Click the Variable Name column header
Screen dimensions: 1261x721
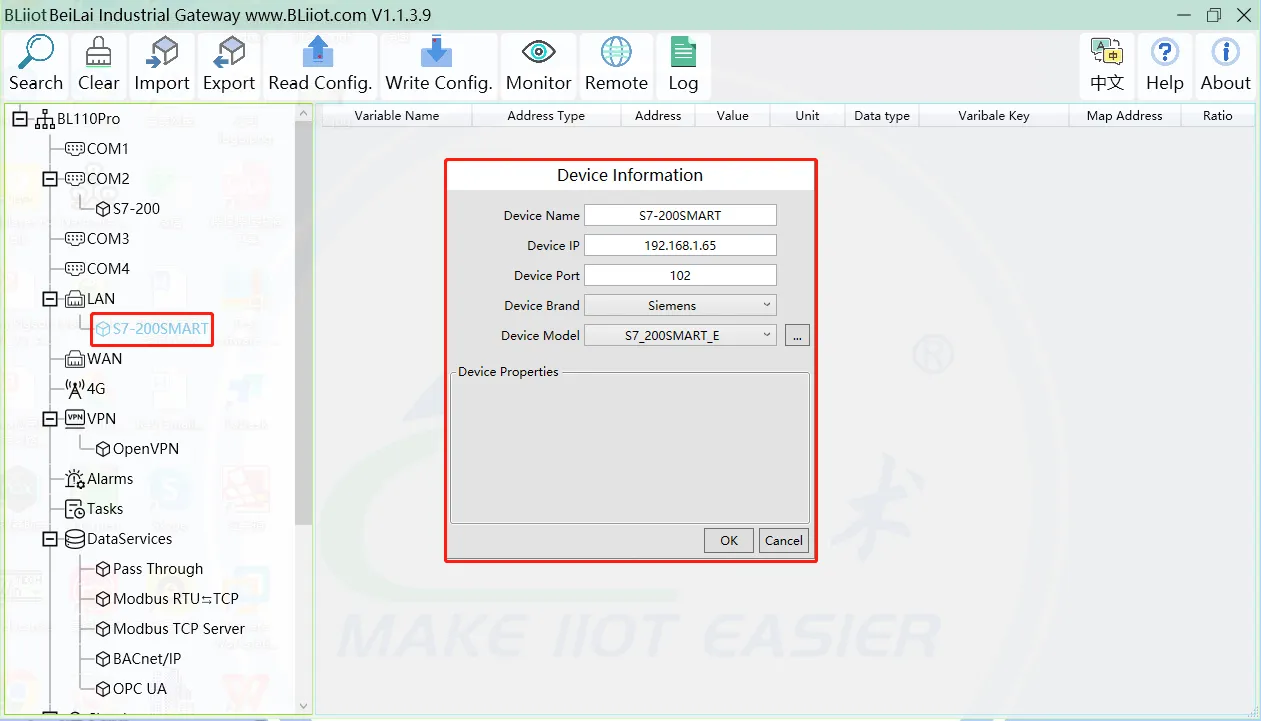[396, 116]
